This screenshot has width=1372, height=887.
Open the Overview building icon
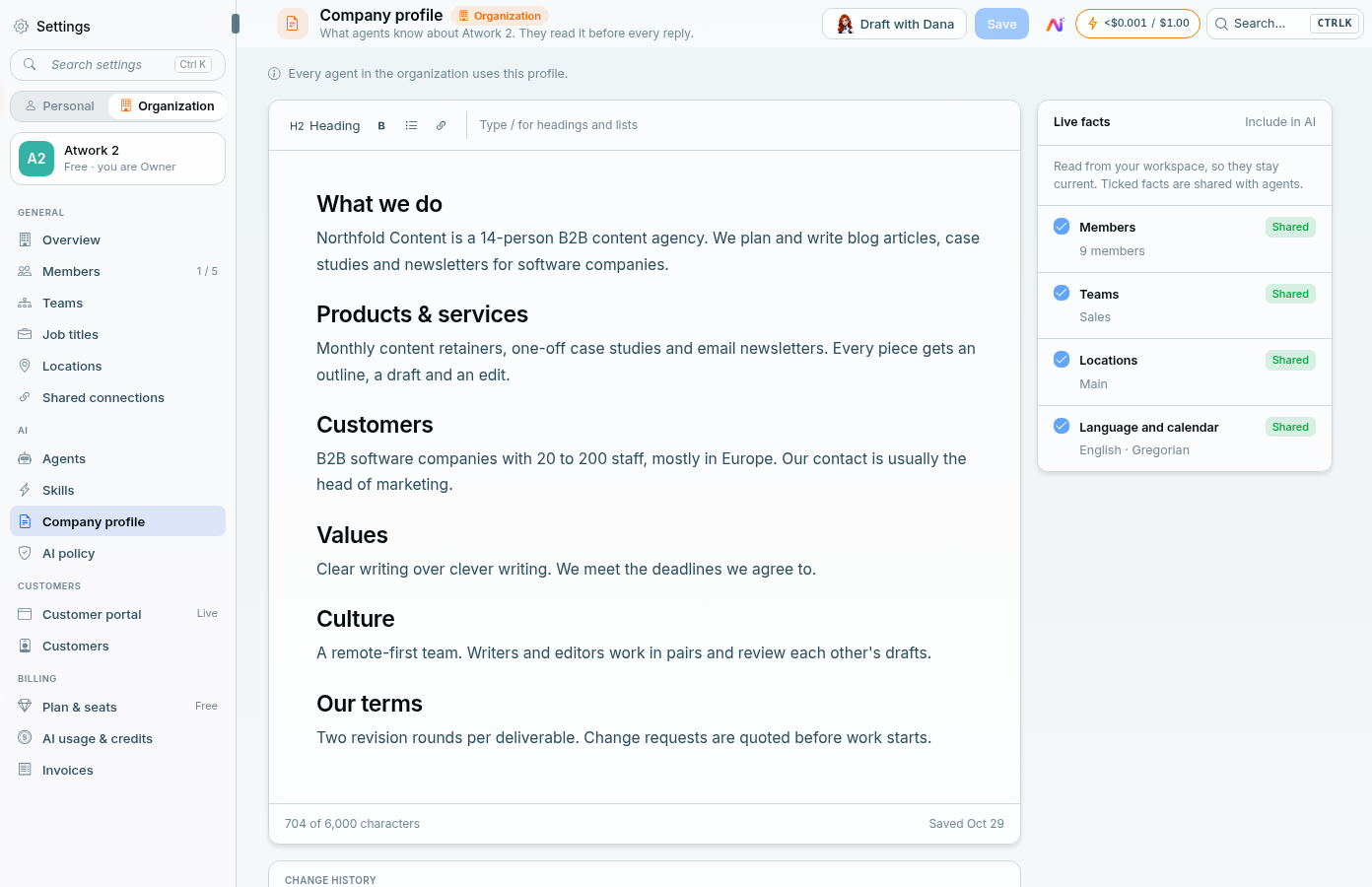pyautogui.click(x=25, y=239)
